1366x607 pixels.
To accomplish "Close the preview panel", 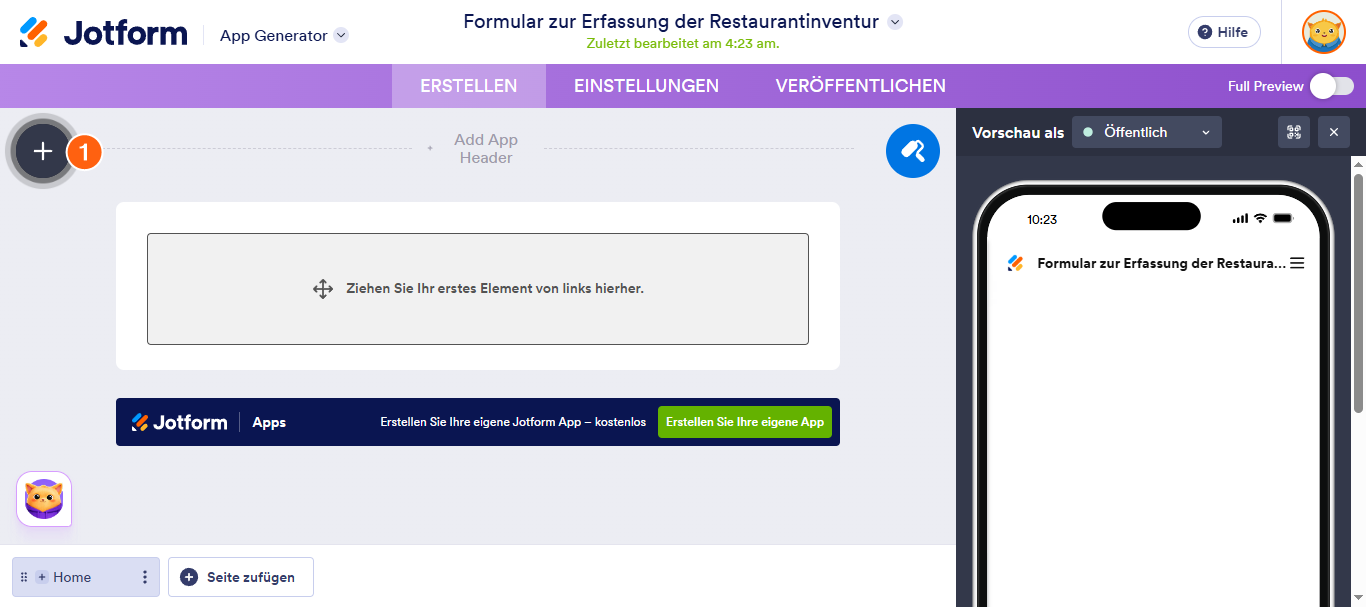I will tap(1334, 132).
